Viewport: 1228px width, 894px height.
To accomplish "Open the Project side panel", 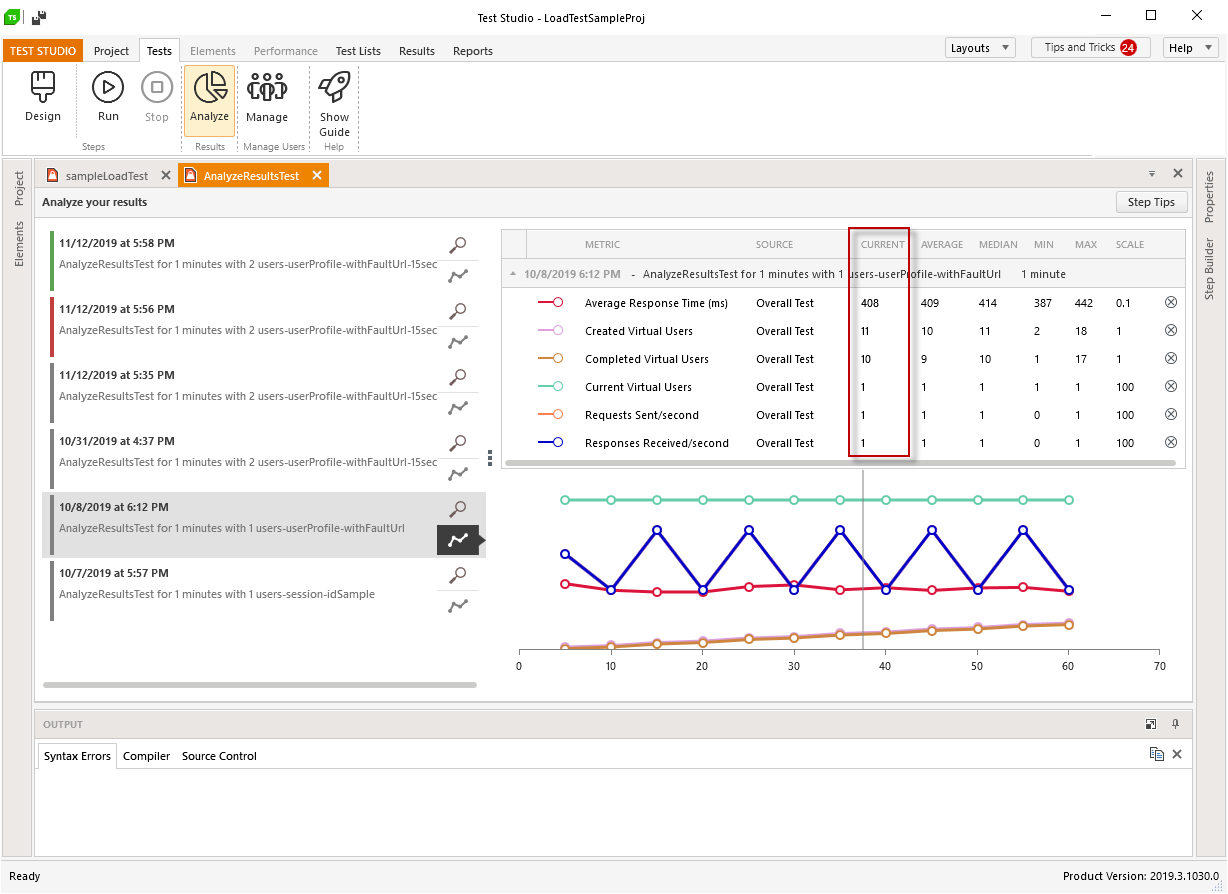I will [18, 189].
